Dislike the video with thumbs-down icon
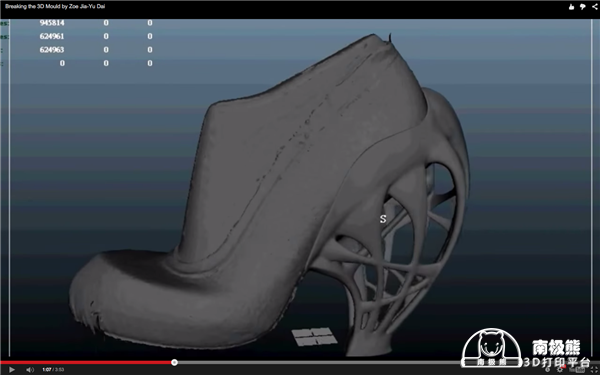600x375 pixels. [x=582, y=7]
